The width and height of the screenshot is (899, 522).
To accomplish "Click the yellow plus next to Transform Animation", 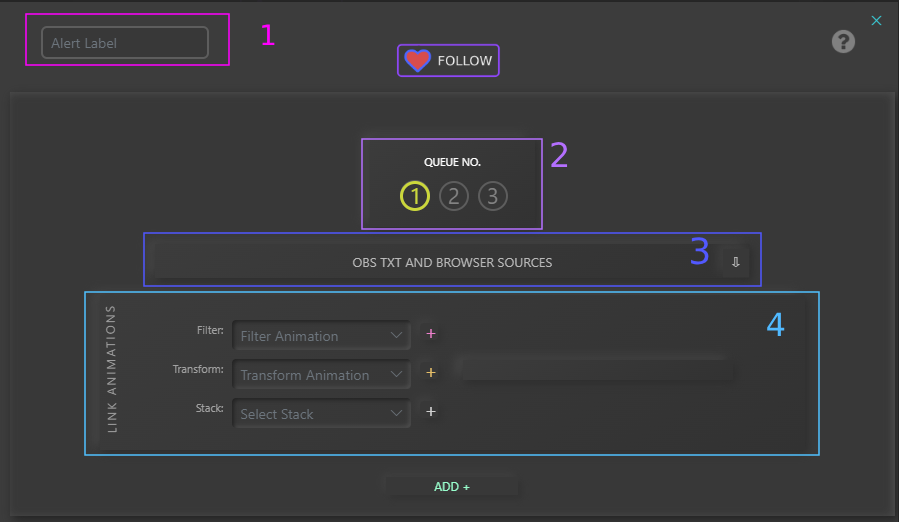I will (431, 373).
